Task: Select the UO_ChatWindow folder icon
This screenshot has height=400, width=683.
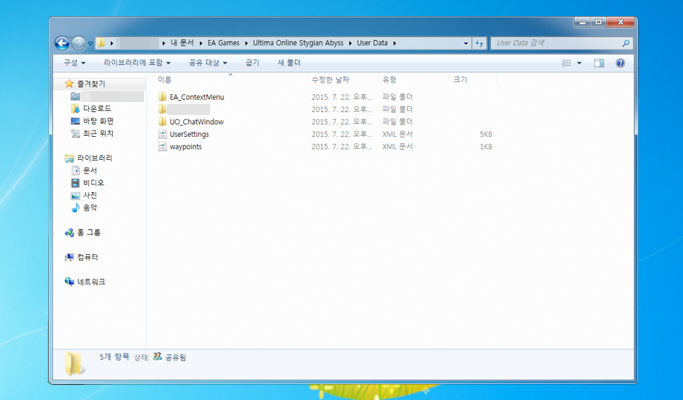Action: pos(162,122)
